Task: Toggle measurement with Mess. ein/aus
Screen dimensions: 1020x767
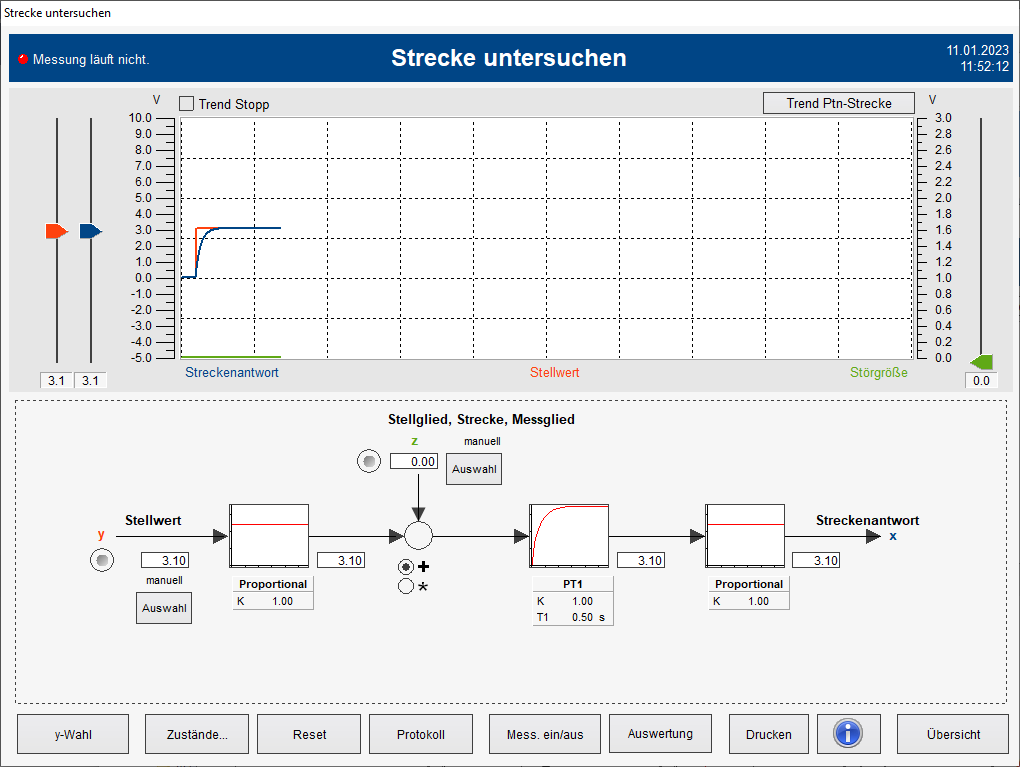Action: point(545,734)
